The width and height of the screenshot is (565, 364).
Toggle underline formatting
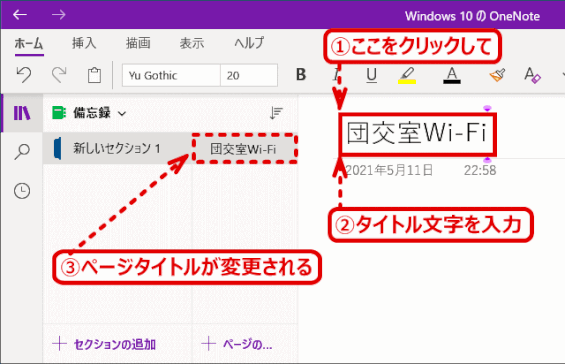pyautogui.click(x=372, y=75)
